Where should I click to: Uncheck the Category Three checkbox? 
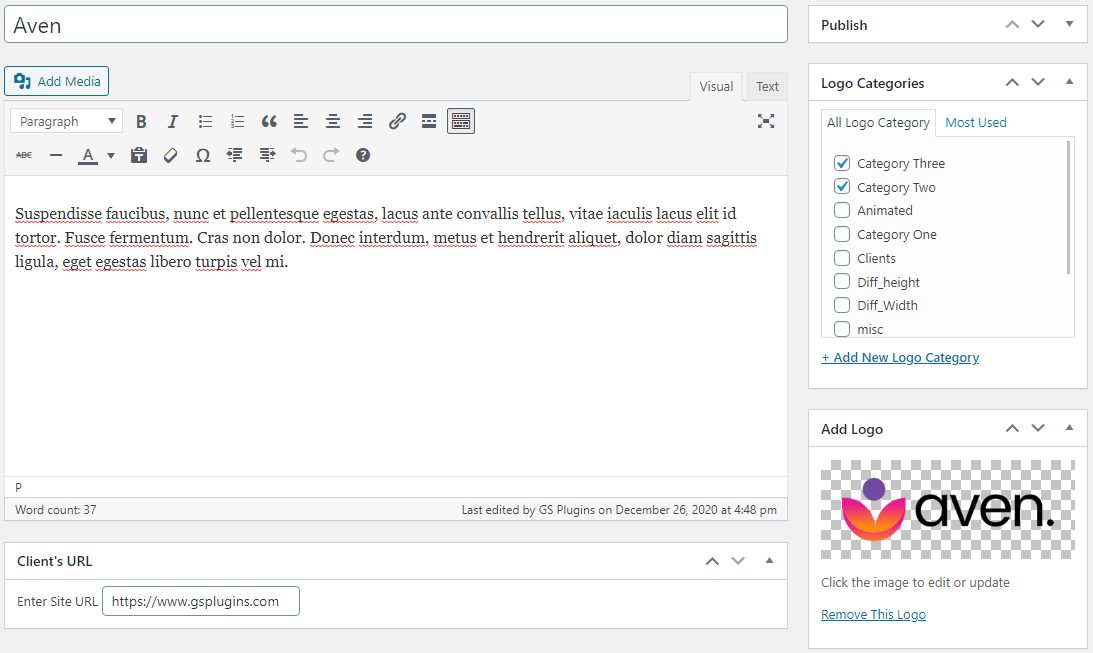point(842,163)
